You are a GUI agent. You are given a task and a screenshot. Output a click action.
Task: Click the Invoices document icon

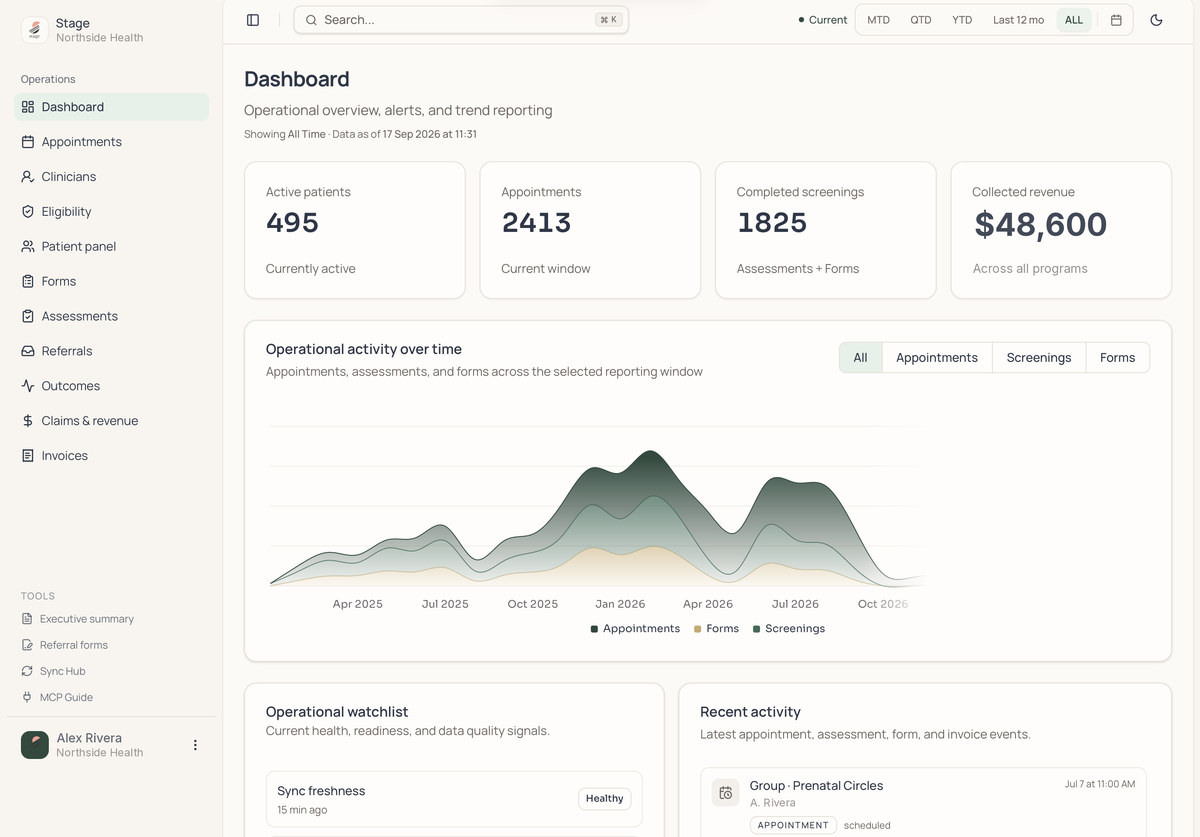pos(28,456)
